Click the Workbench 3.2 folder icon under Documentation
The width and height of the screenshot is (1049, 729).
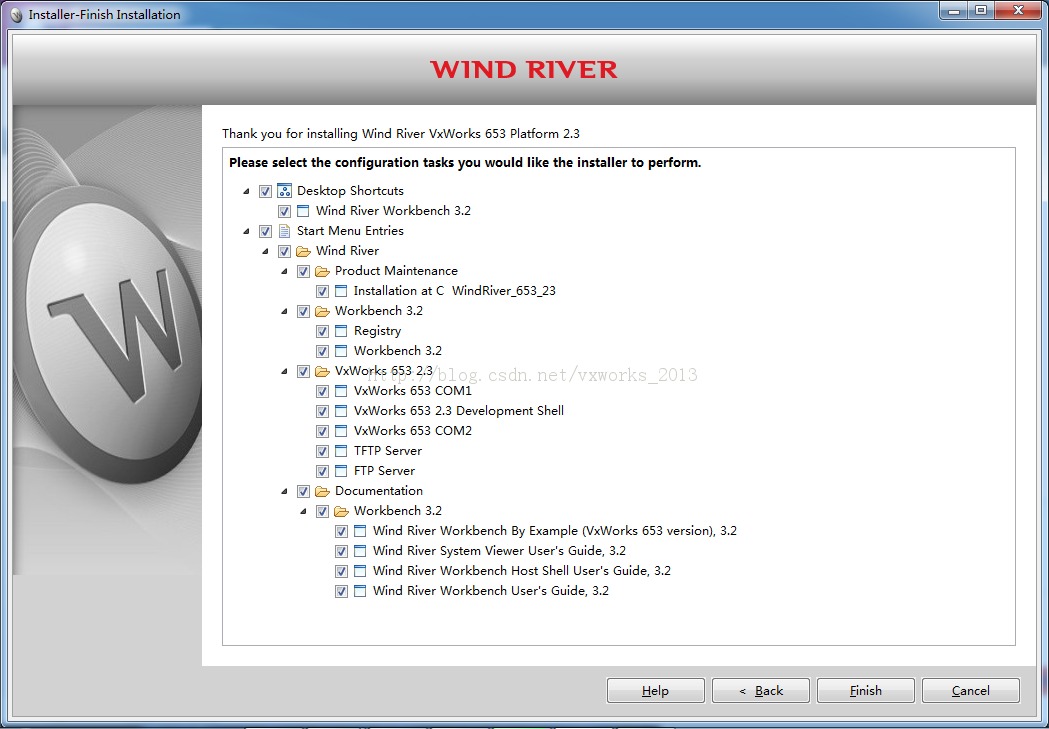341,512
